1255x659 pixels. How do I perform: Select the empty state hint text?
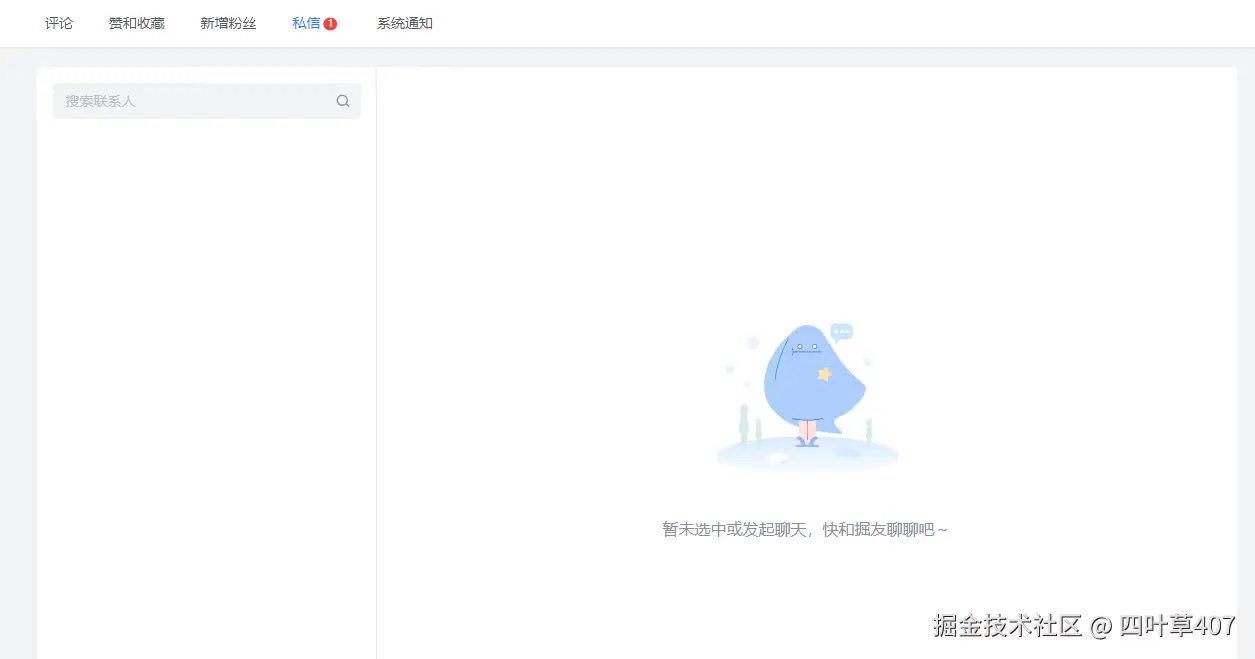pos(806,529)
